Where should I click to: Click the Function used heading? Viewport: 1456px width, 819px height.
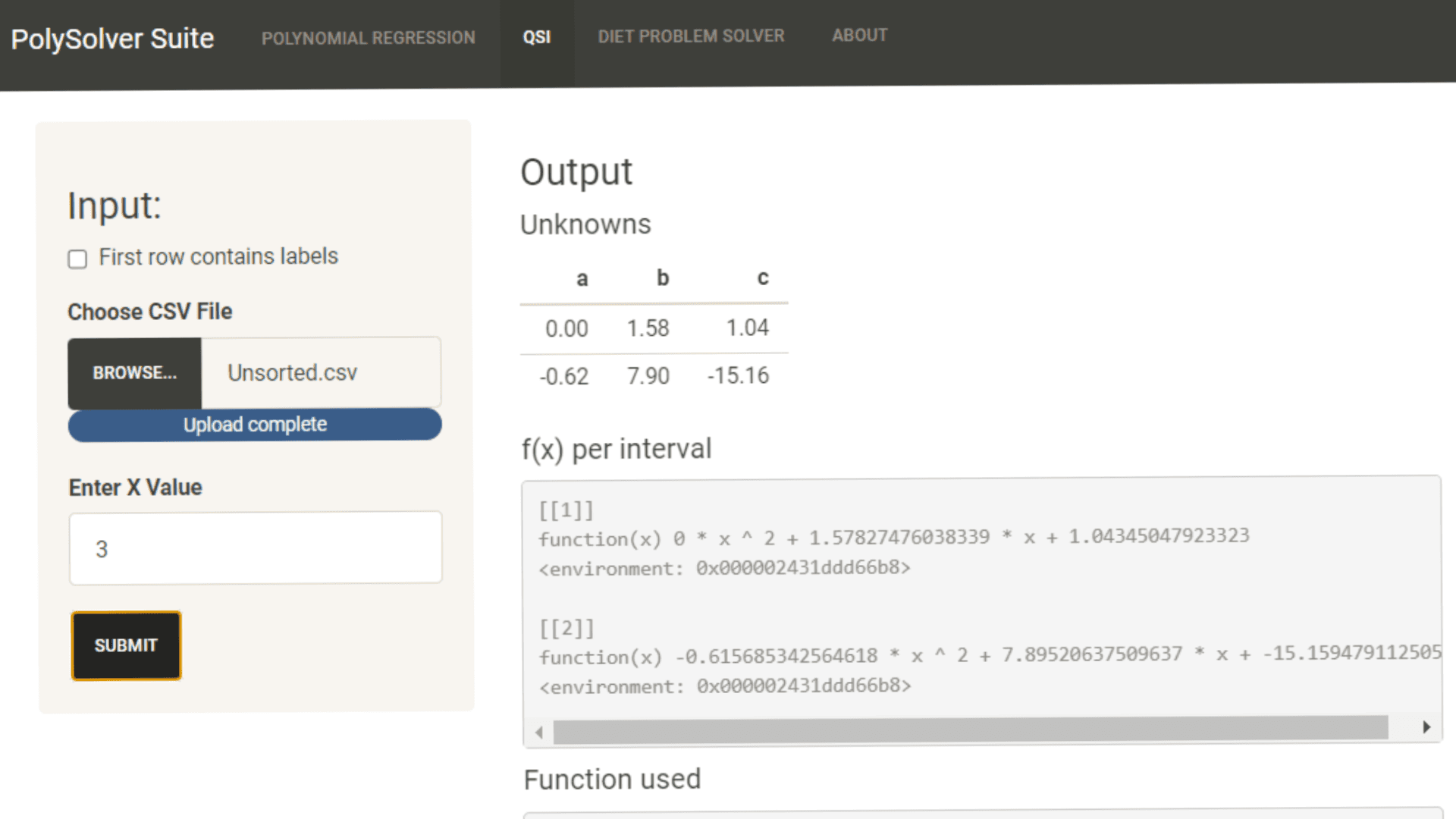tap(612, 780)
